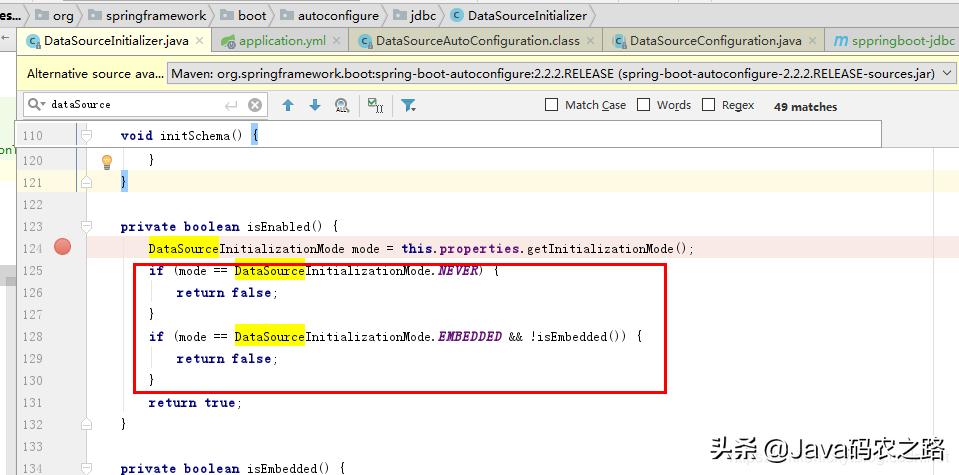Select all occurrences icon in the find bar
This screenshot has width=959, height=475.
click(x=376, y=105)
